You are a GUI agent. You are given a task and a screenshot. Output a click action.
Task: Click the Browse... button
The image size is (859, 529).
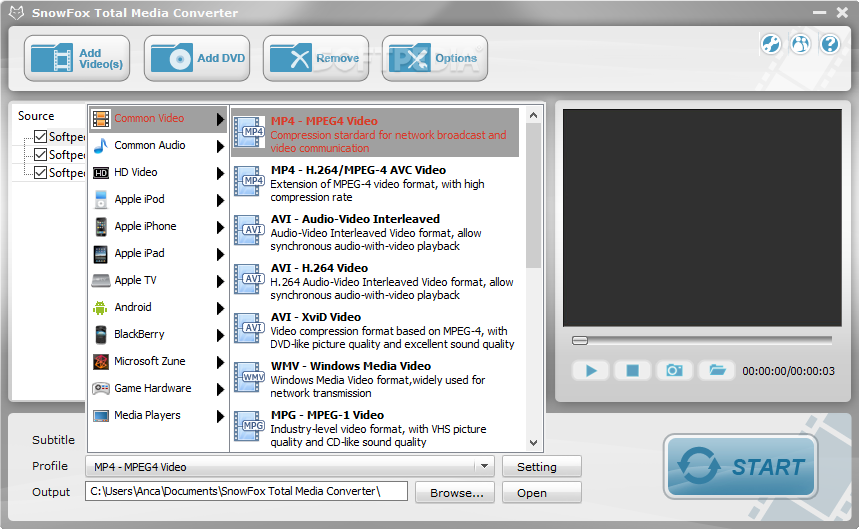coord(455,492)
